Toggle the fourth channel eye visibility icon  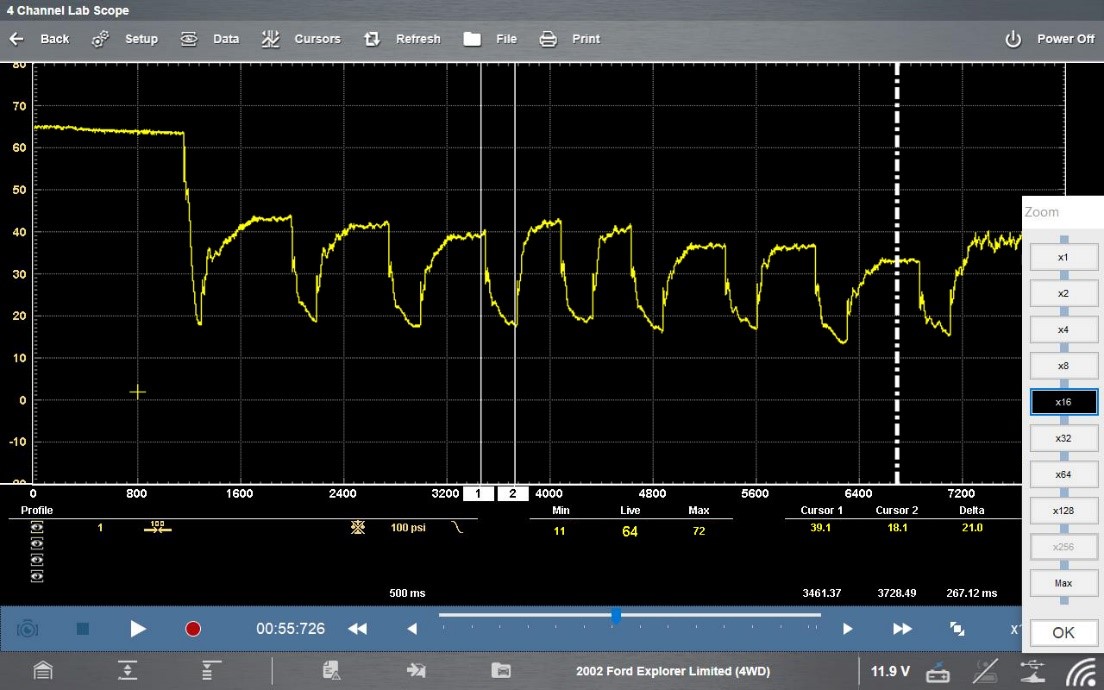click(37, 575)
